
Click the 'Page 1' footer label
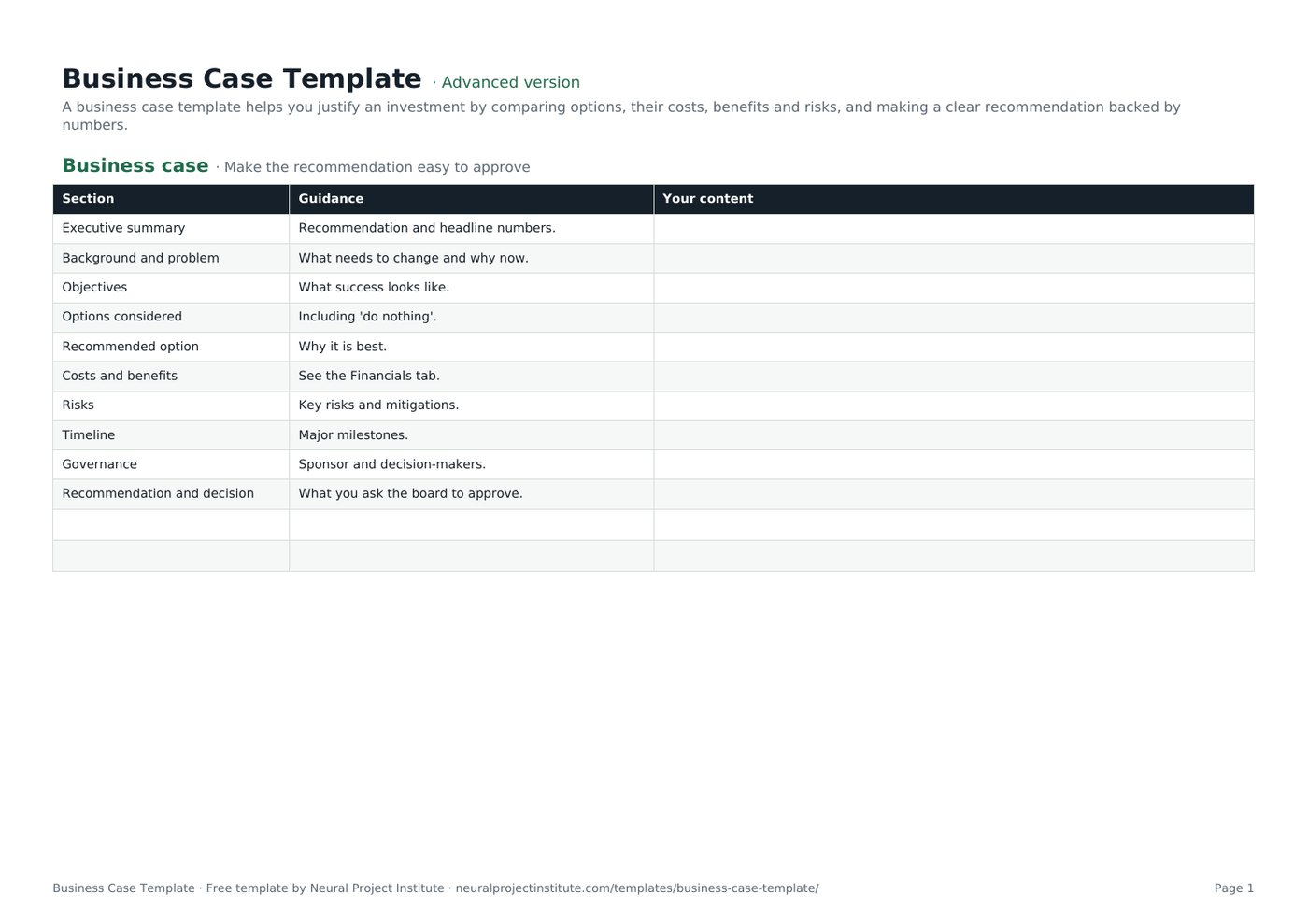pyautogui.click(x=1234, y=888)
